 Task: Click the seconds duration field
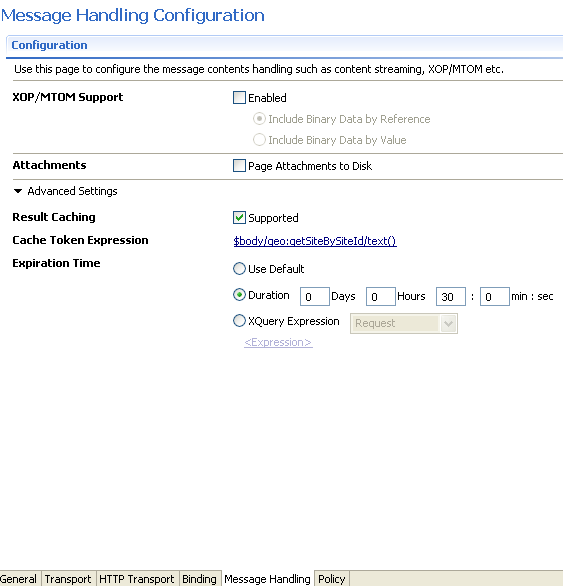point(495,297)
